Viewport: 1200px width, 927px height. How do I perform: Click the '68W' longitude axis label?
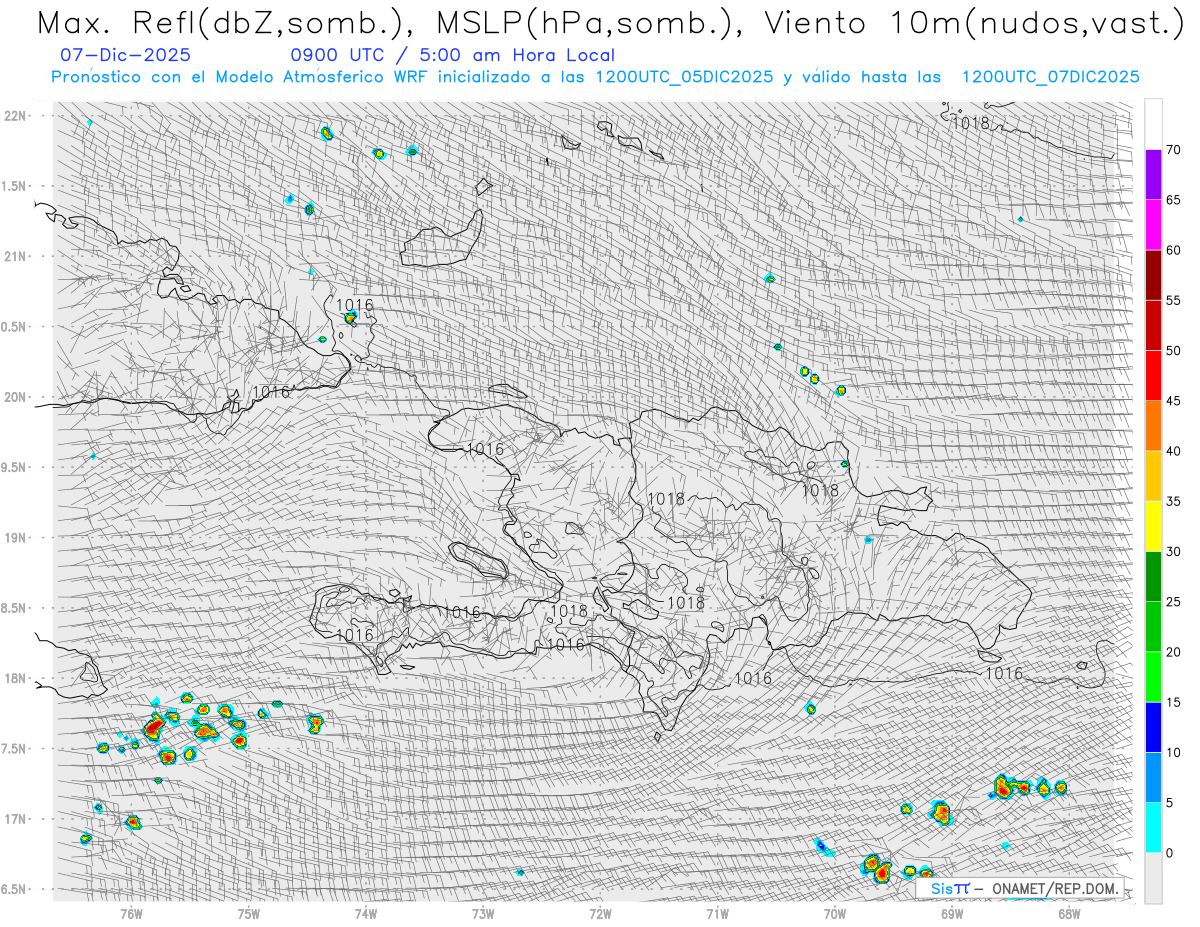[1068, 912]
